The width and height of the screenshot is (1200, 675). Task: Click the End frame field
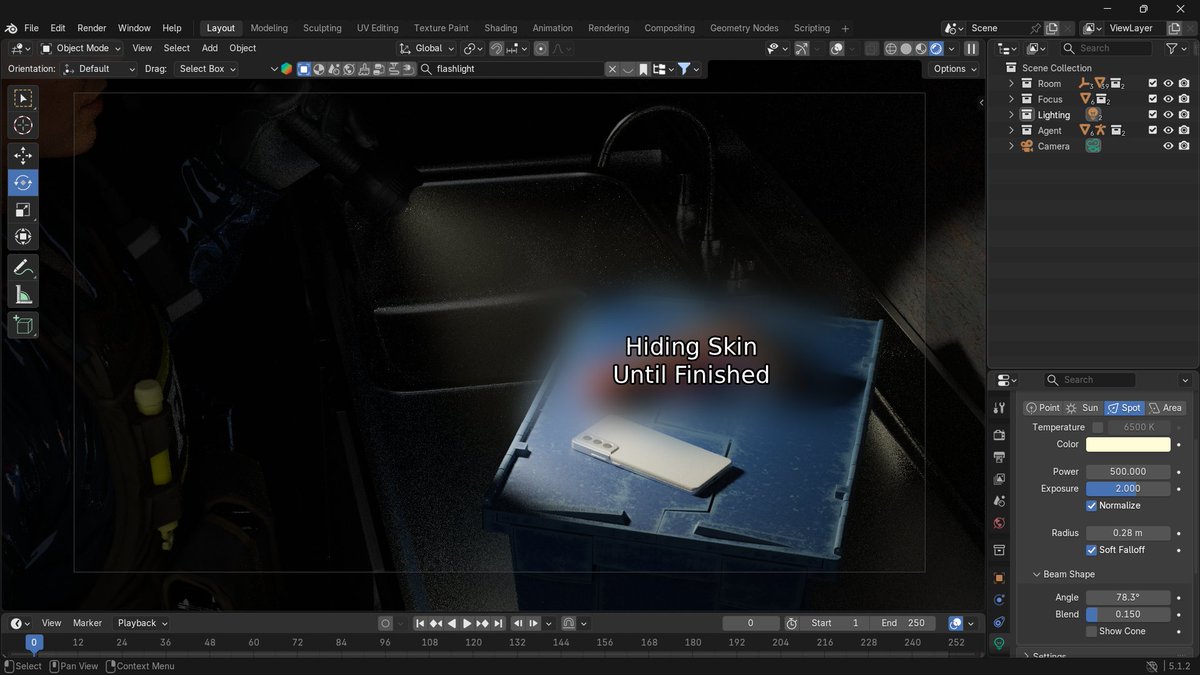tap(902, 623)
